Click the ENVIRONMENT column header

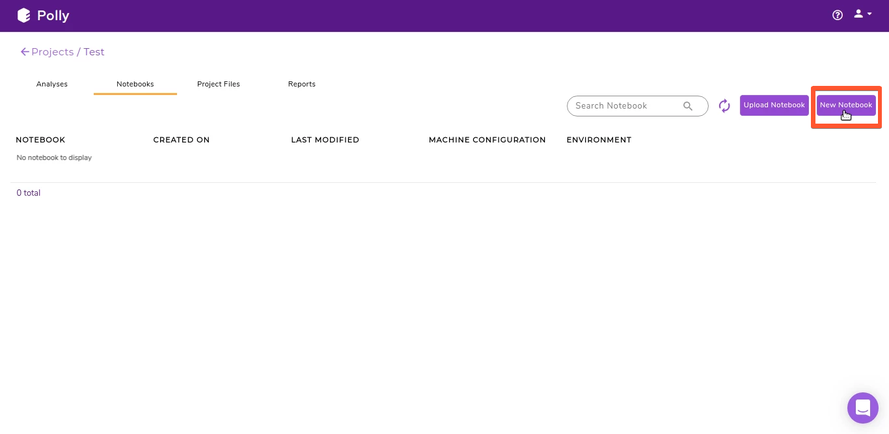coord(599,140)
